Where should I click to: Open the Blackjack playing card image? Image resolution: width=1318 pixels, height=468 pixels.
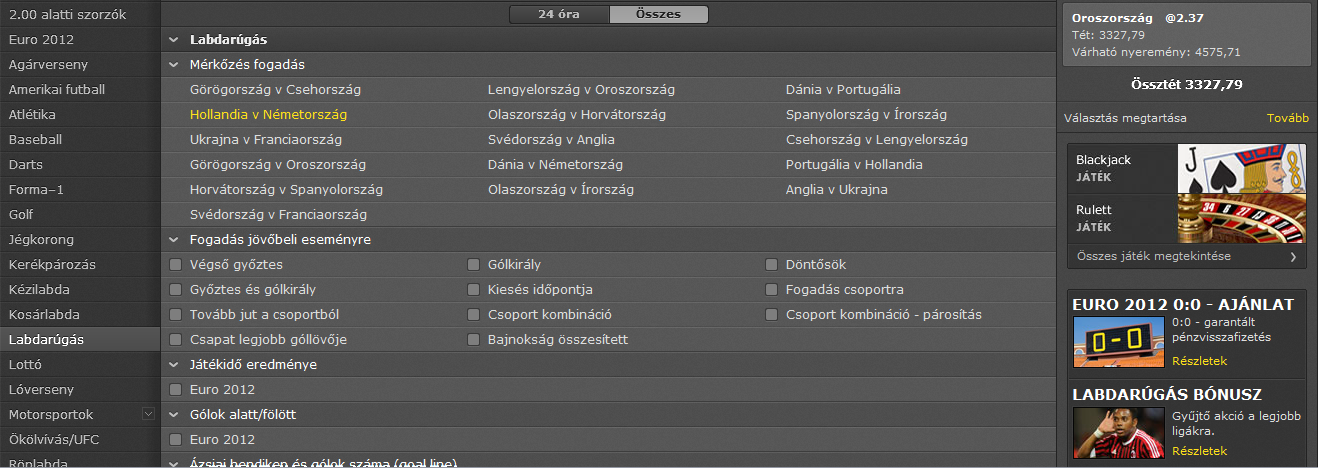[1242, 168]
